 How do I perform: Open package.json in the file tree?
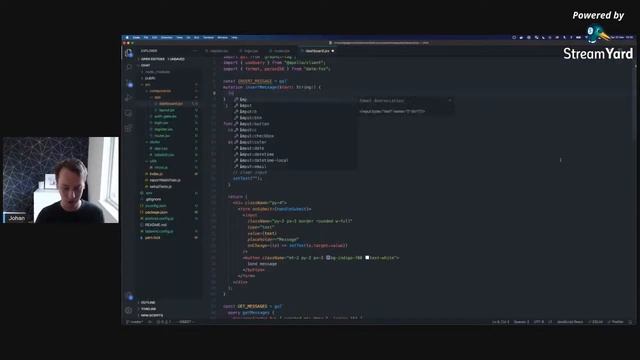pos(156,212)
